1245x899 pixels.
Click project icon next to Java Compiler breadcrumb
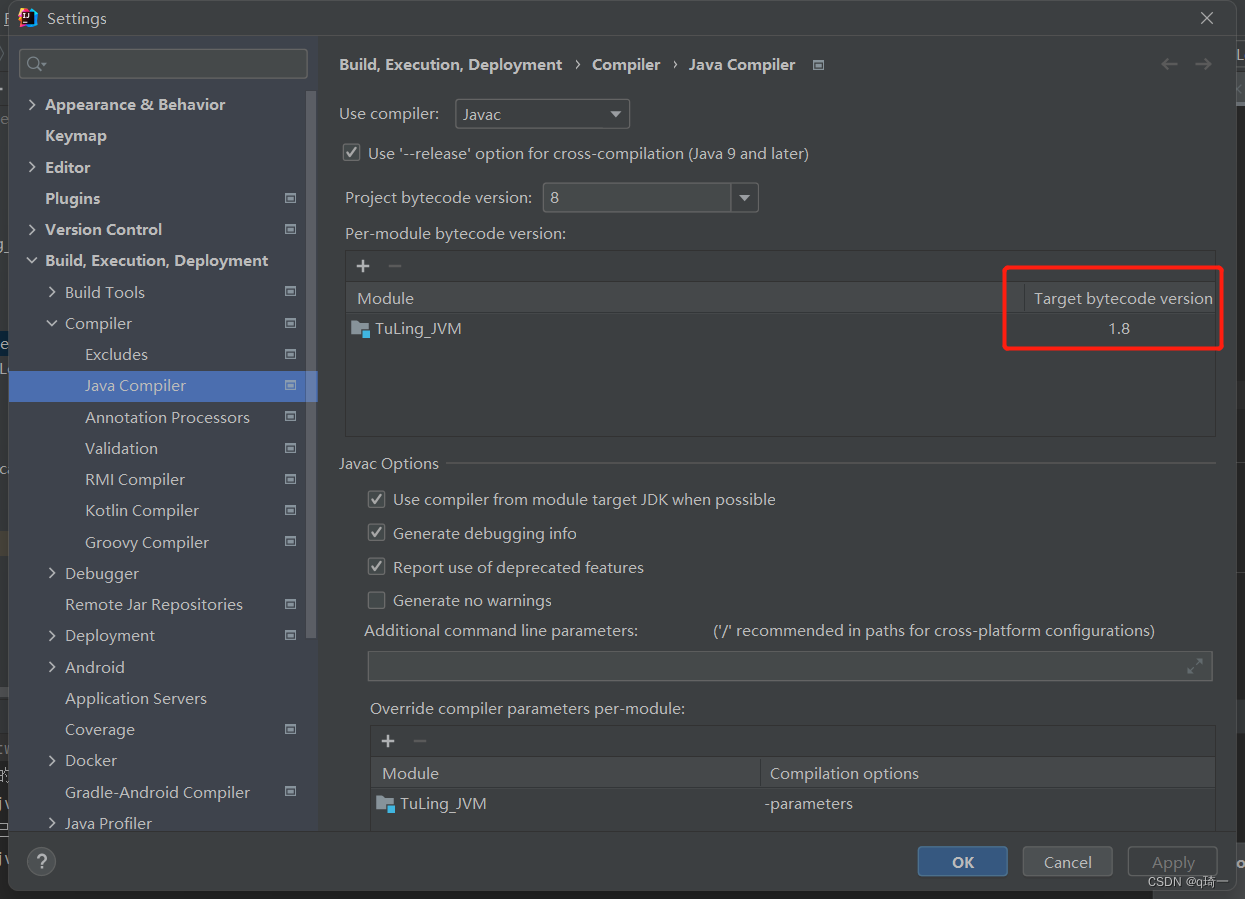(819, 65)
